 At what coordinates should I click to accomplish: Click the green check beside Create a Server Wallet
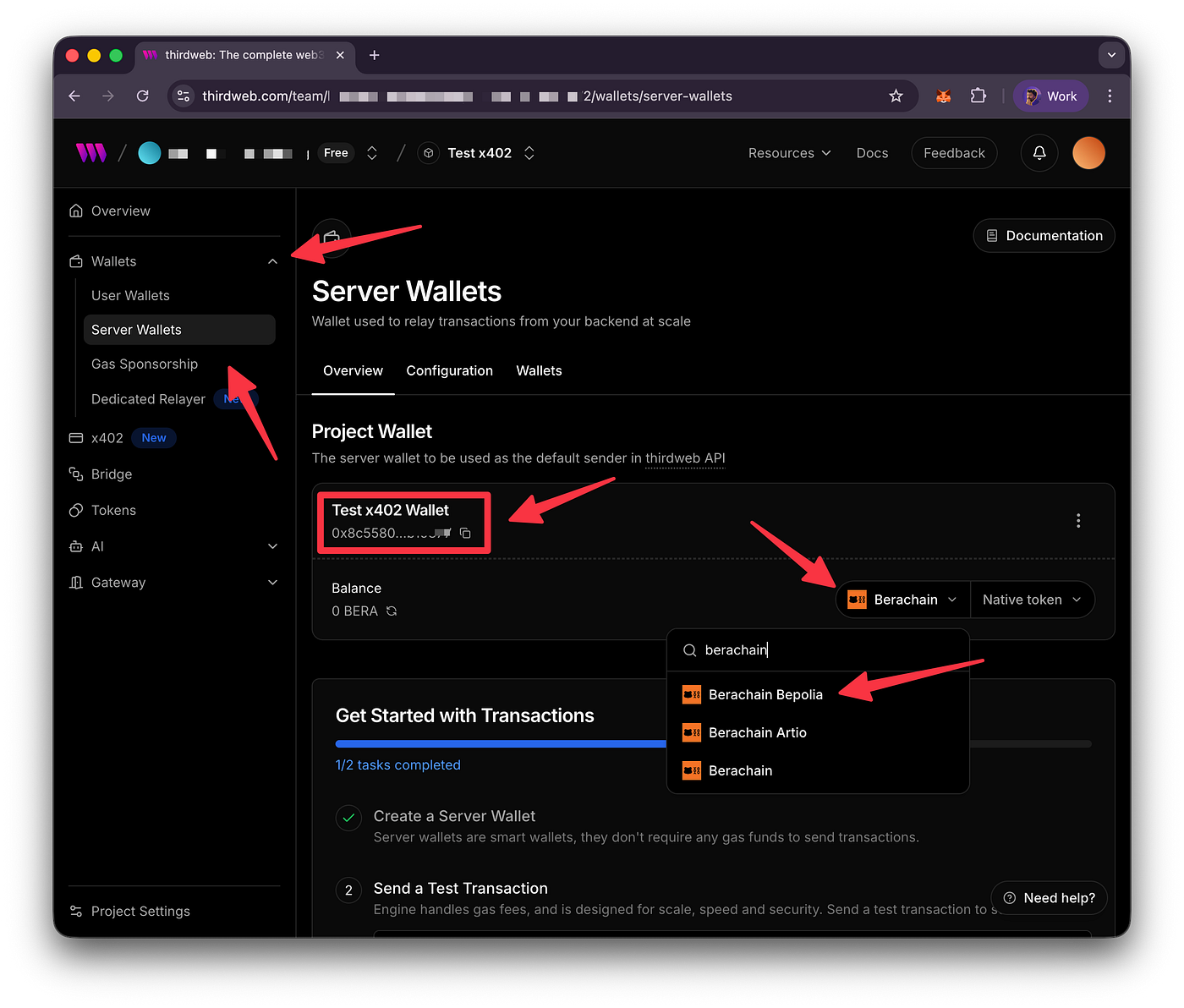[348, 819]
